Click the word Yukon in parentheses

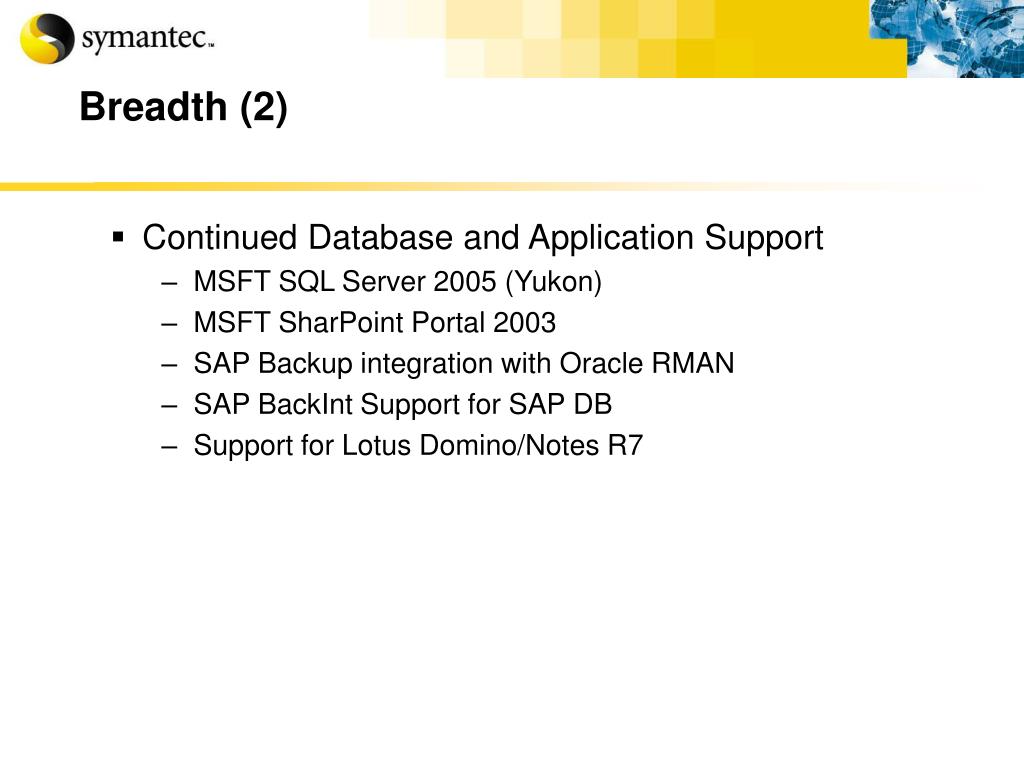point(554,282)
